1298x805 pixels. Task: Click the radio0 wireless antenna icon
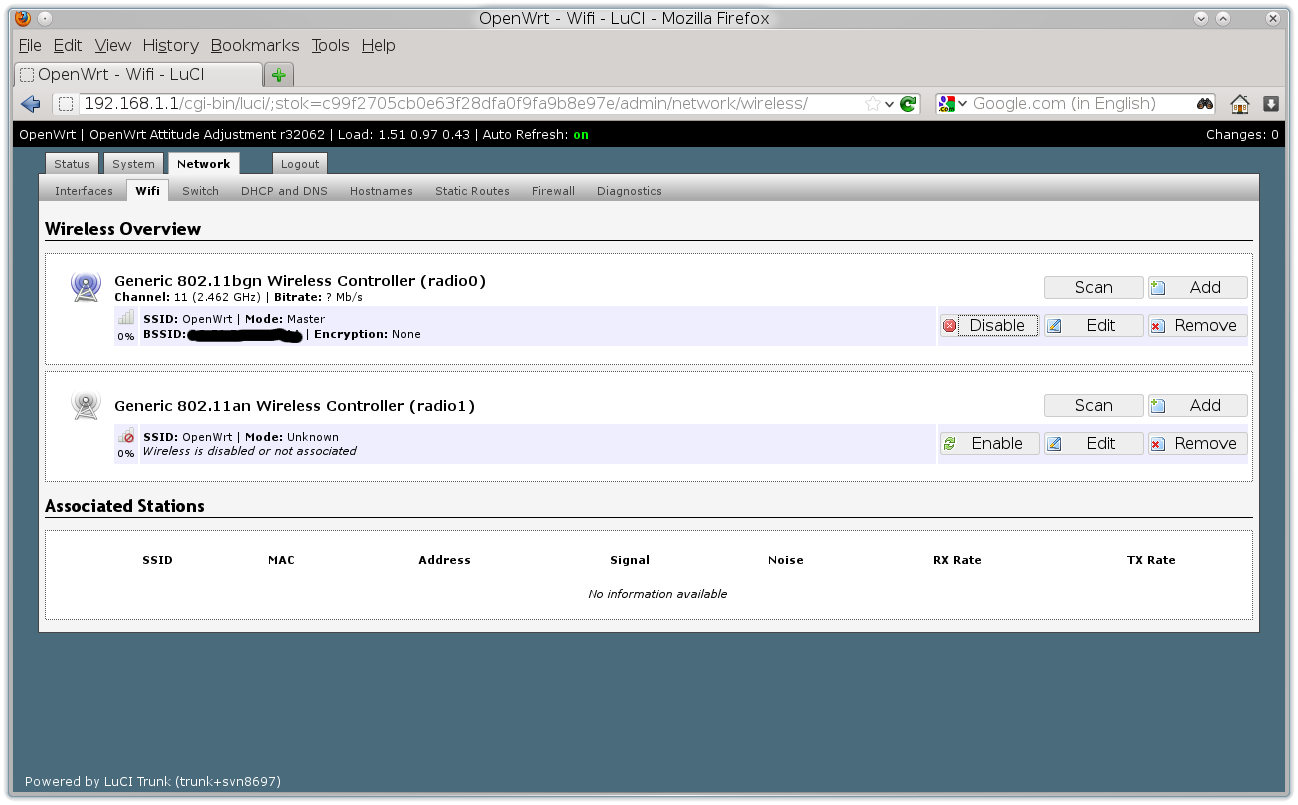tap(86, 287)
